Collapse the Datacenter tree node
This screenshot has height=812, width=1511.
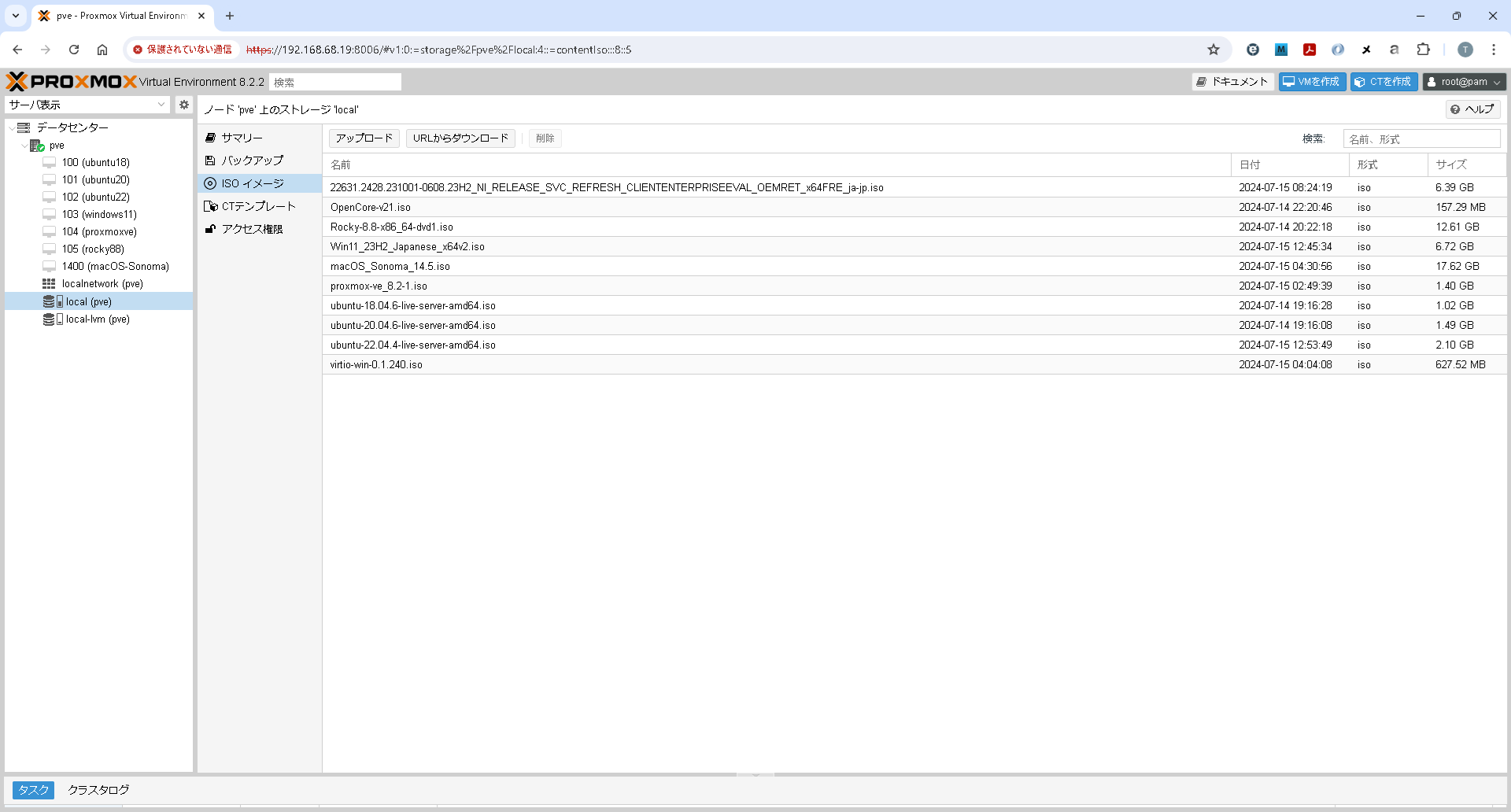click(x=11, y=127)
